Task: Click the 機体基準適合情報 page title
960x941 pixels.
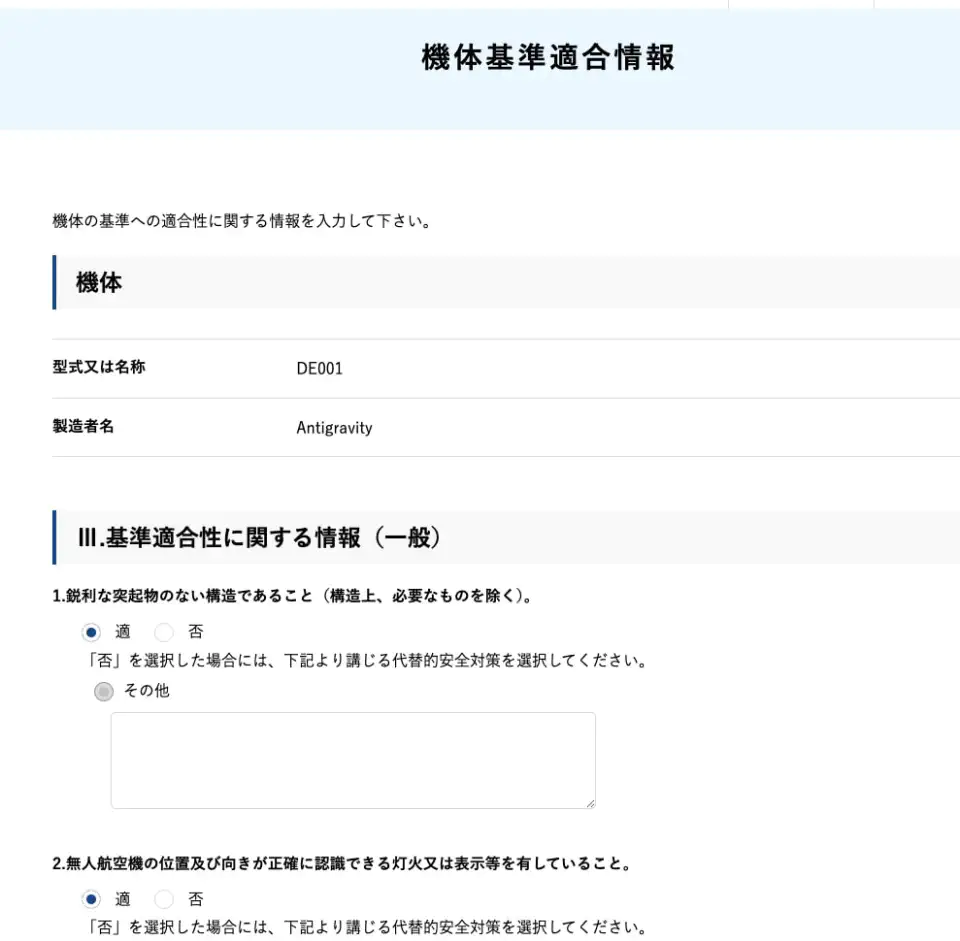Action: pyautogui.click(x=548, y=58)
